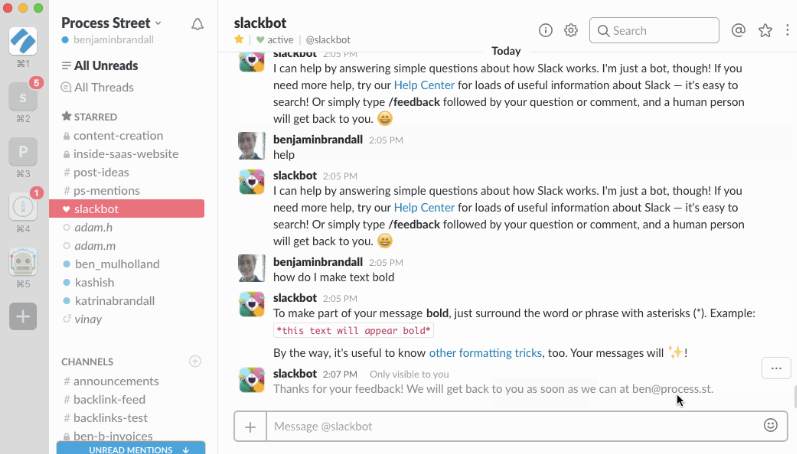Add a new workspace with plus button
Image resolution: width=797 pixels, height=454 pixels.
pyautogui.click(x=23, y=316)
